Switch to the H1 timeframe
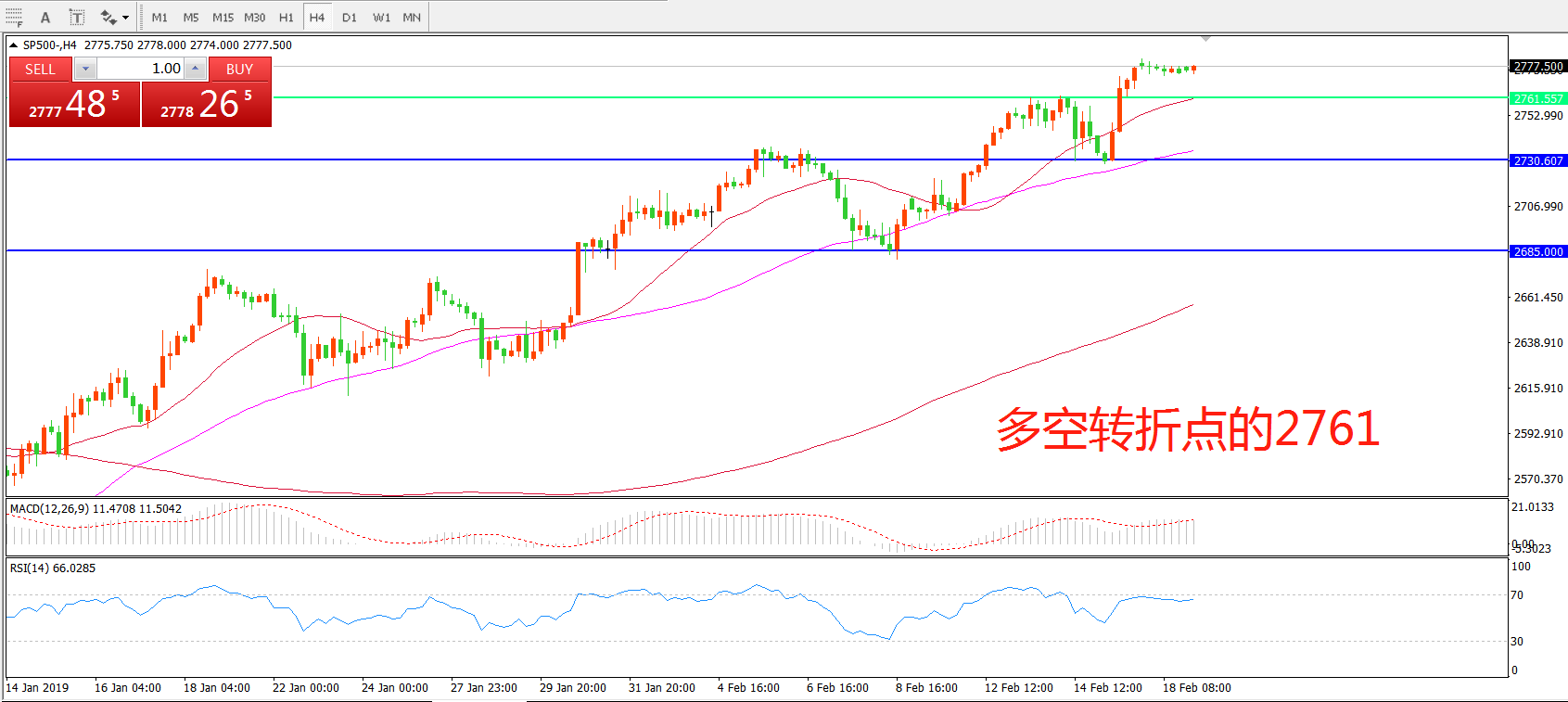The image size is (1568, 702). tap(286, 17)
